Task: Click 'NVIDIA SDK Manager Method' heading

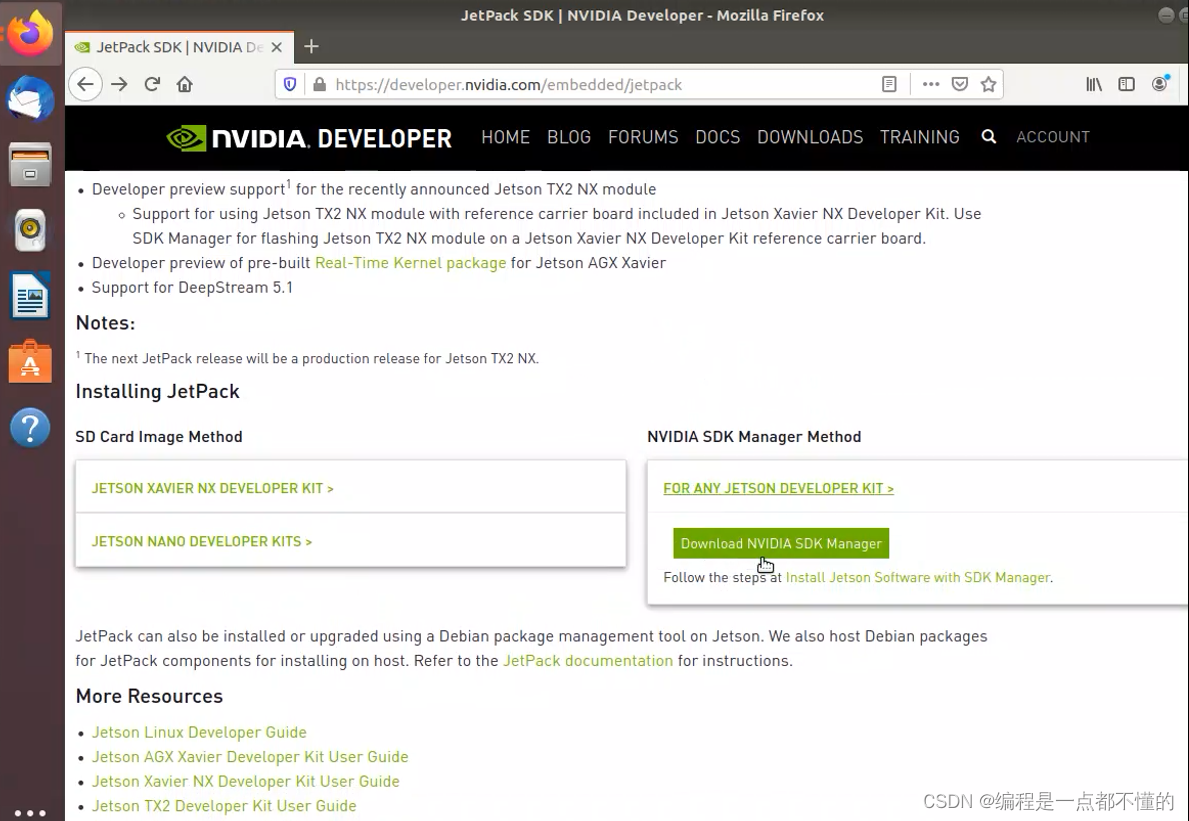Action: 754,437
